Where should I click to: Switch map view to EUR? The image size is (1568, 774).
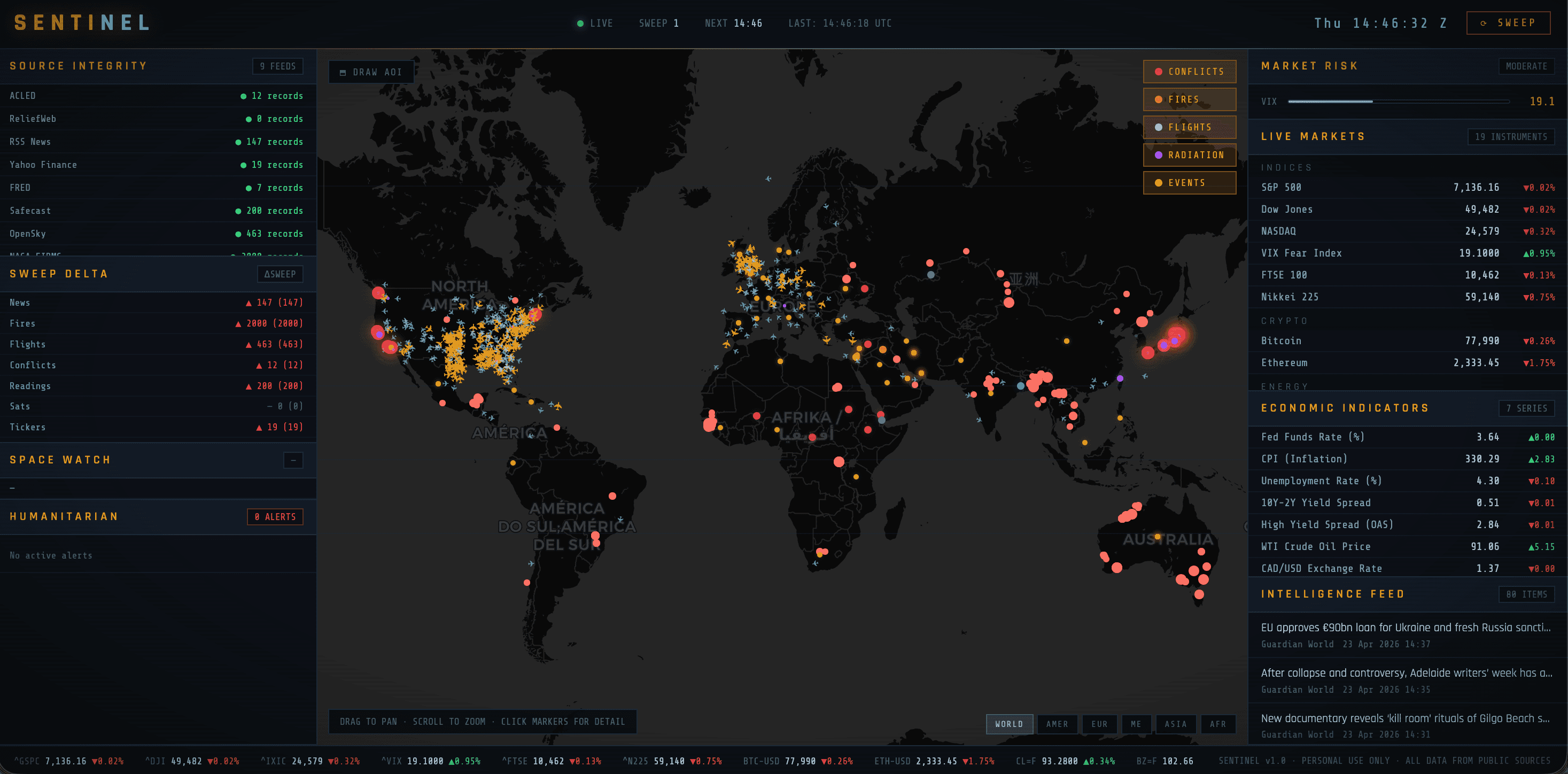pos(1099,724)
